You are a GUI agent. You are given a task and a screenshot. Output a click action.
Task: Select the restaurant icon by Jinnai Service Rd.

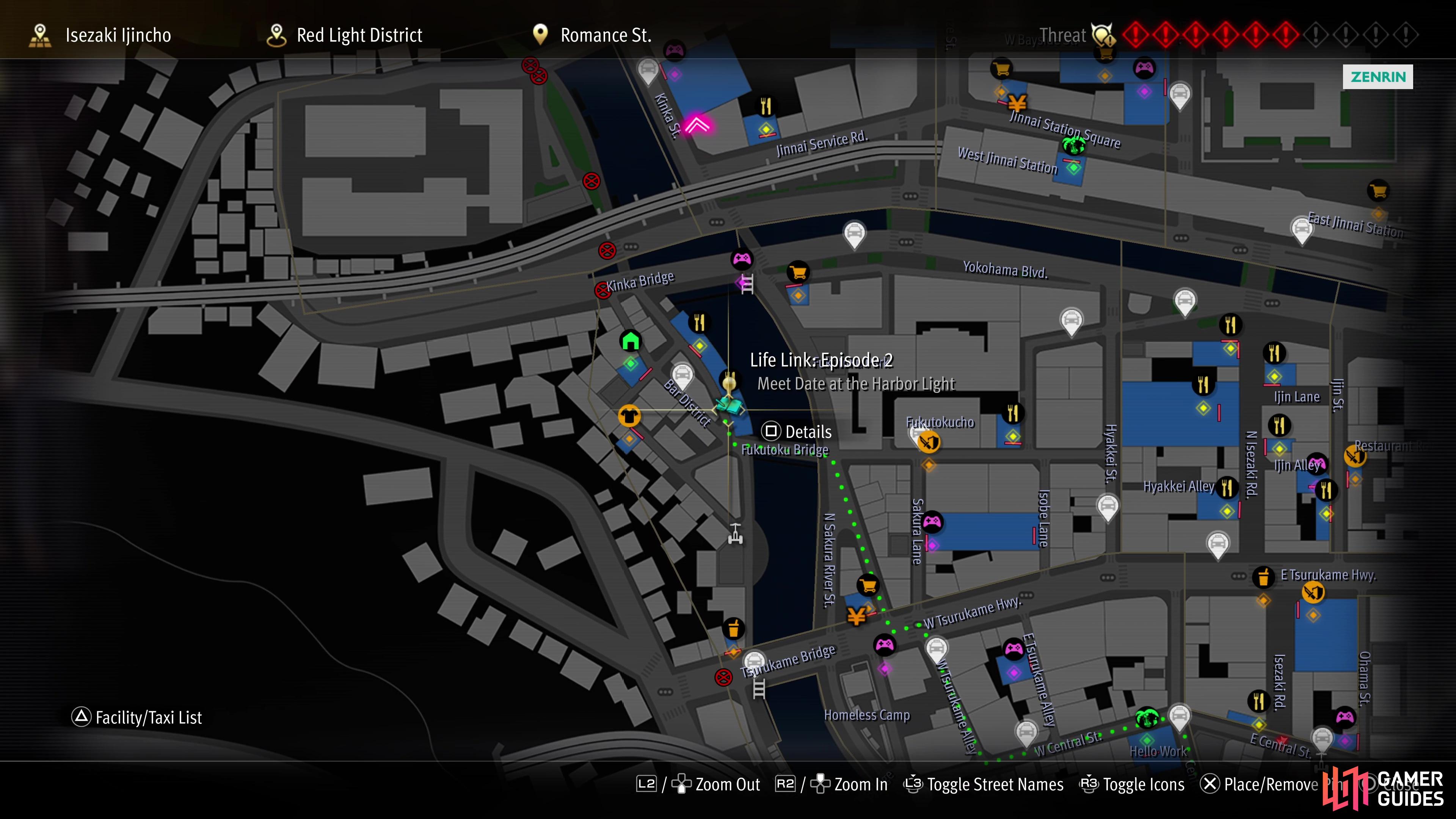click(x=765, y=106)
